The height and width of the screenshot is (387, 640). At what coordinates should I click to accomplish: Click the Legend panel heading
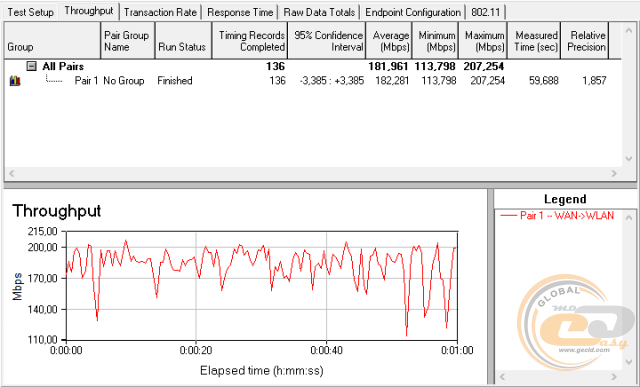click(x=565, y=199)
